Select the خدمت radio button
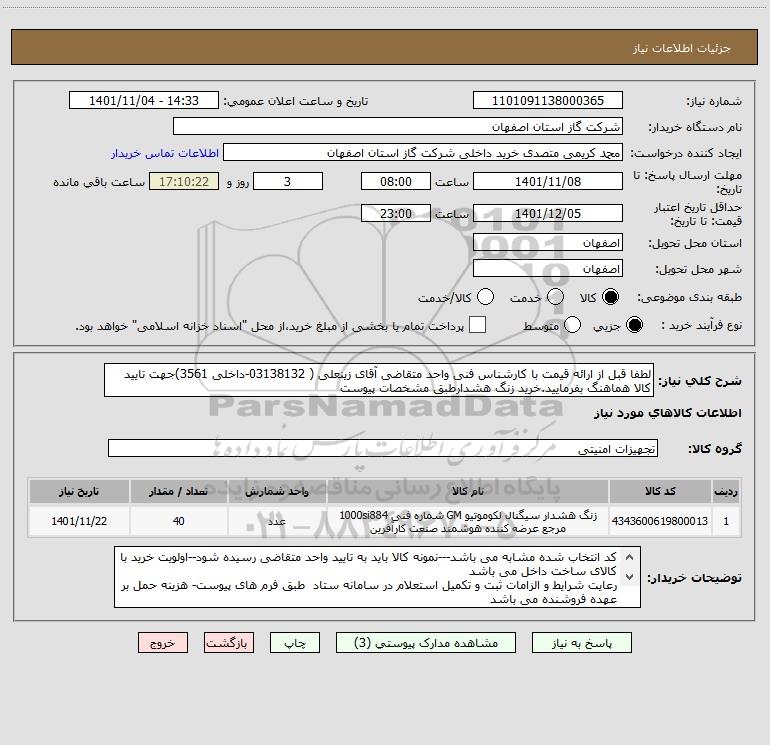 coord(555,297)
